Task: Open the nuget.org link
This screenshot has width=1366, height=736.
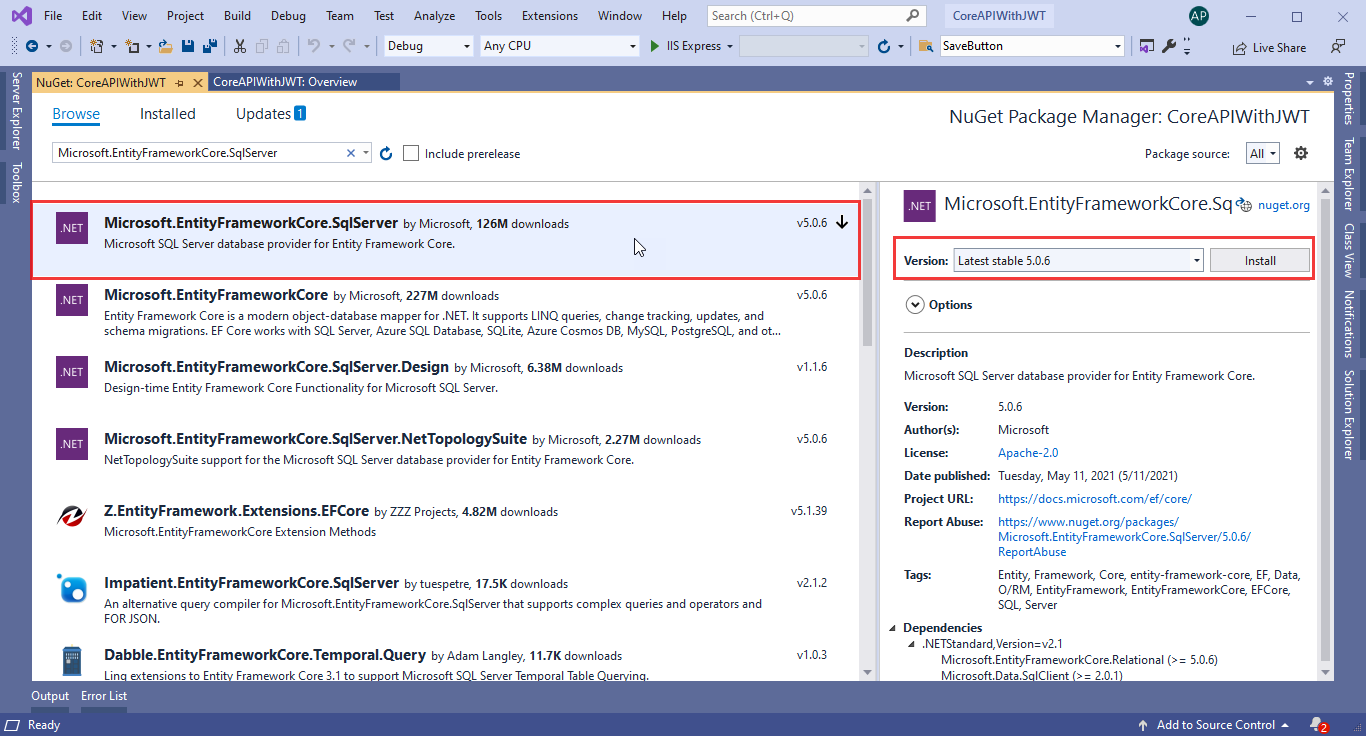Action: tap(1283, 205)
